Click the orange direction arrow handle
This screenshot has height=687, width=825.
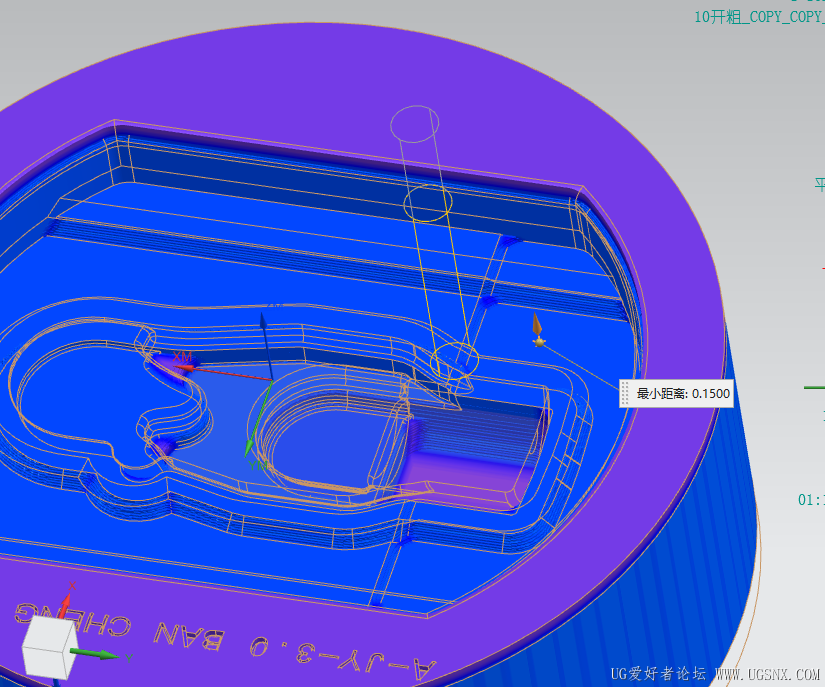[537, 324]
